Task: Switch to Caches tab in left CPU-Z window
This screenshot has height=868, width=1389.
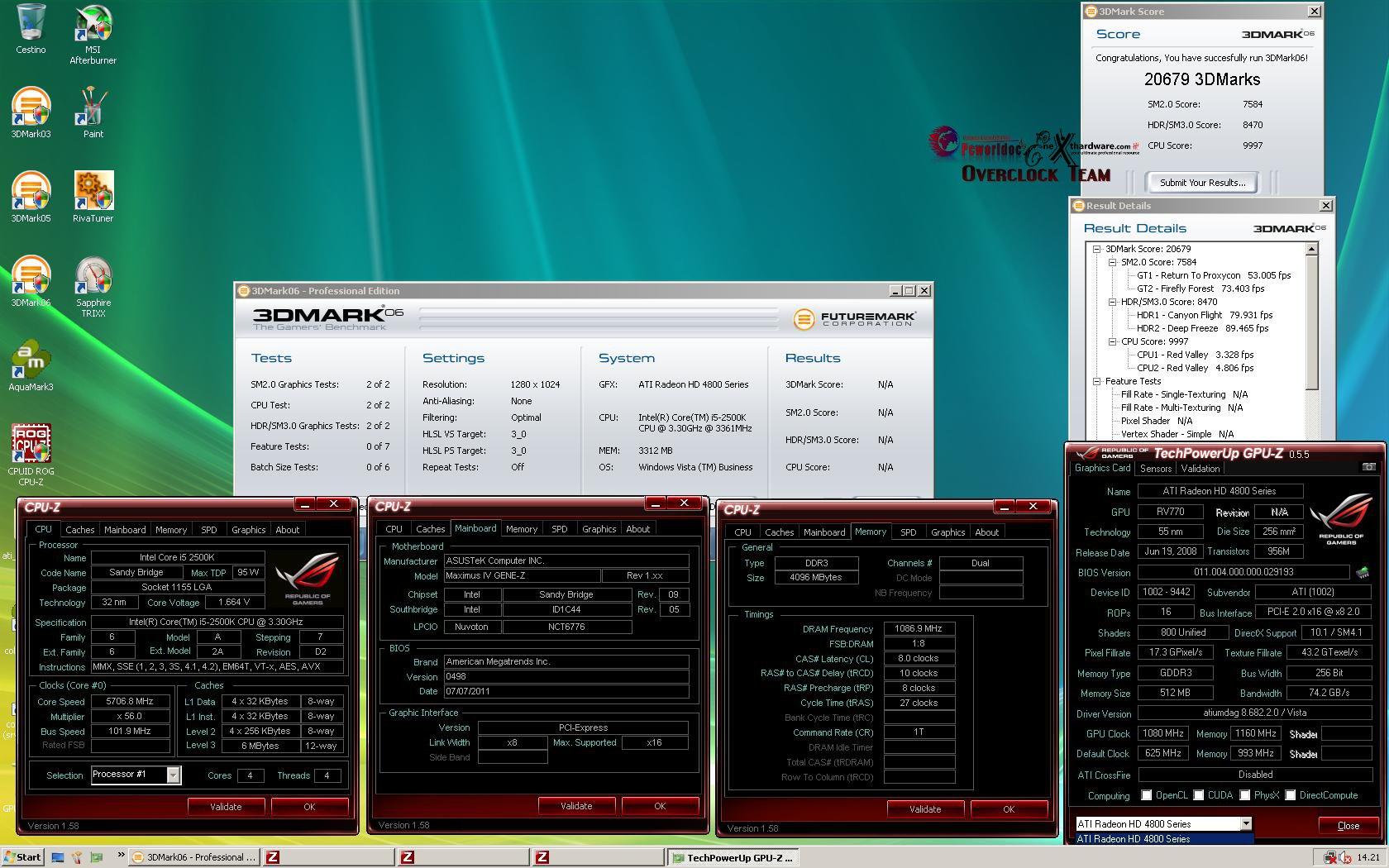Action: pyautogui.click(x=80, y=530)
